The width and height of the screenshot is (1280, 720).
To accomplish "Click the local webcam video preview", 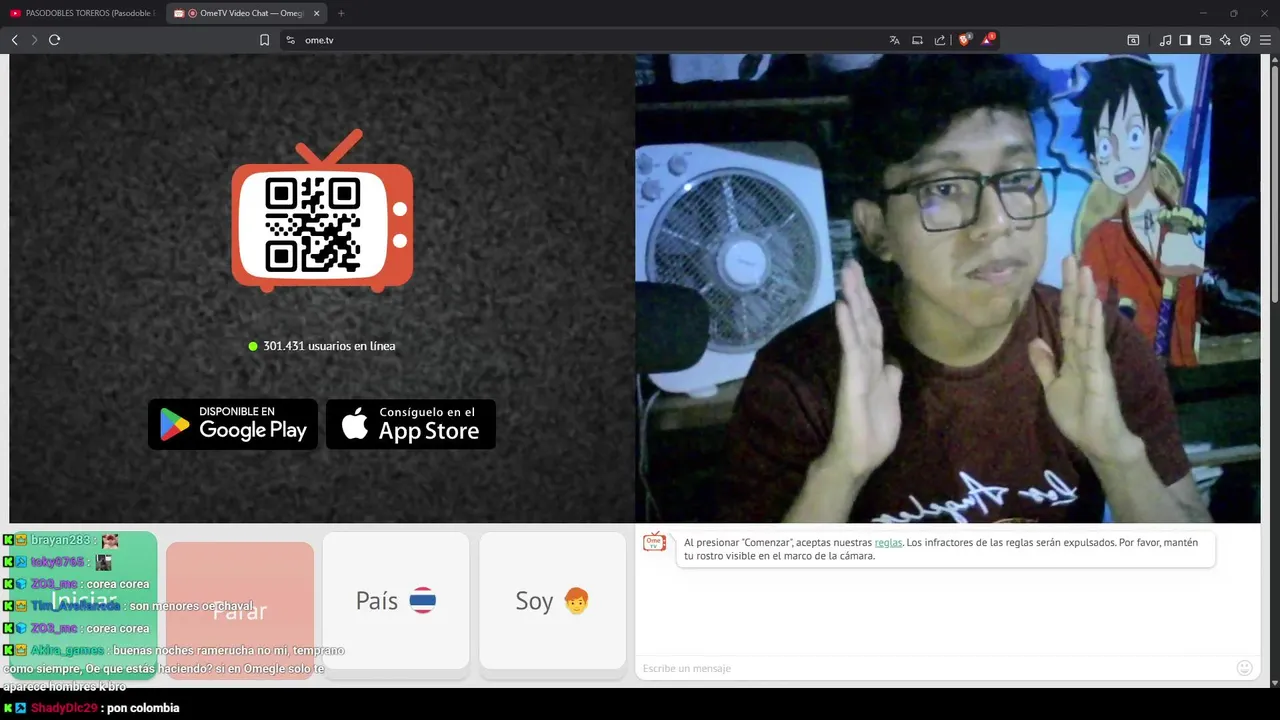I will 947,288.
